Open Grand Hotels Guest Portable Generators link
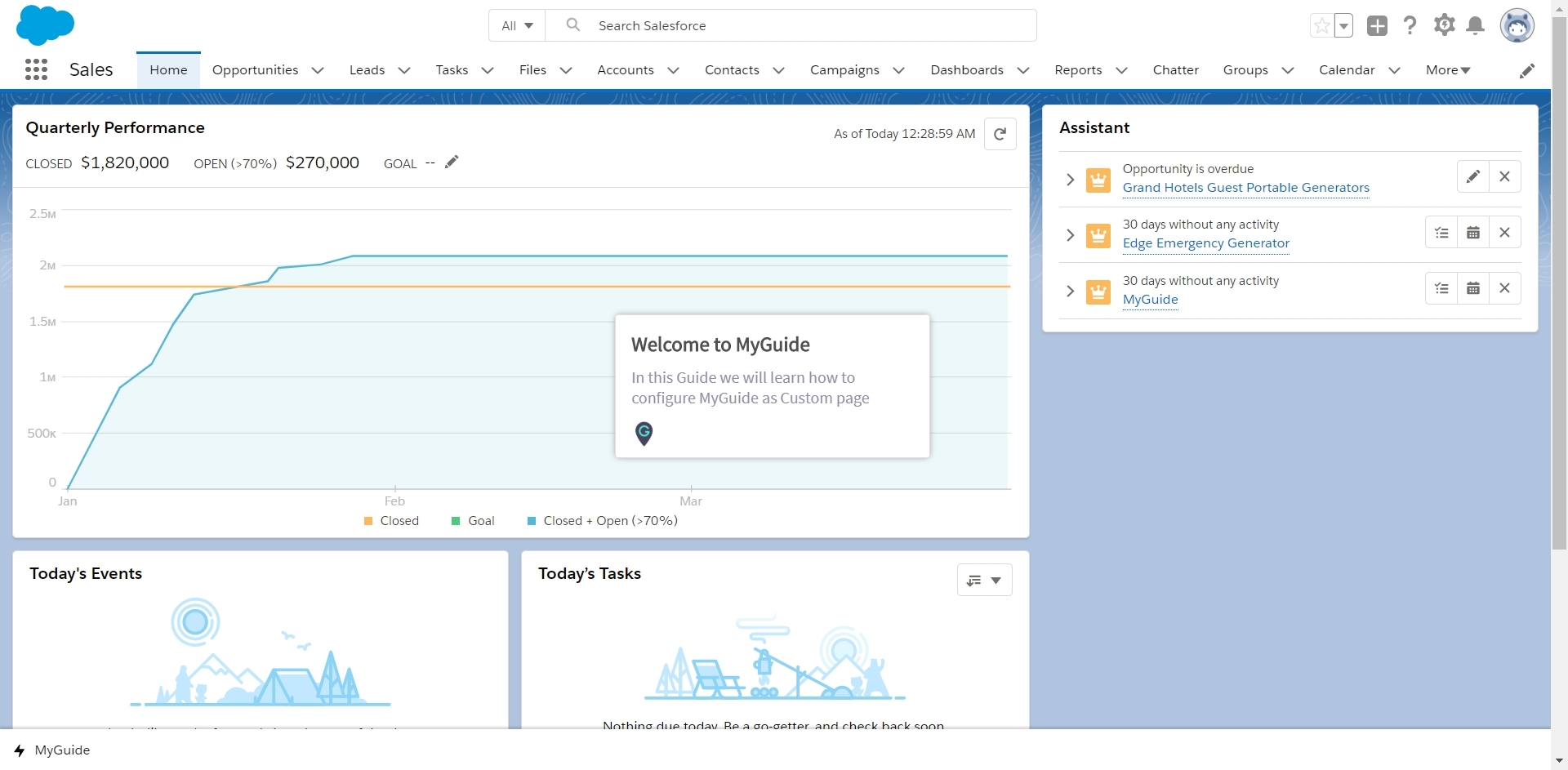 click(x=1245, y=188)
